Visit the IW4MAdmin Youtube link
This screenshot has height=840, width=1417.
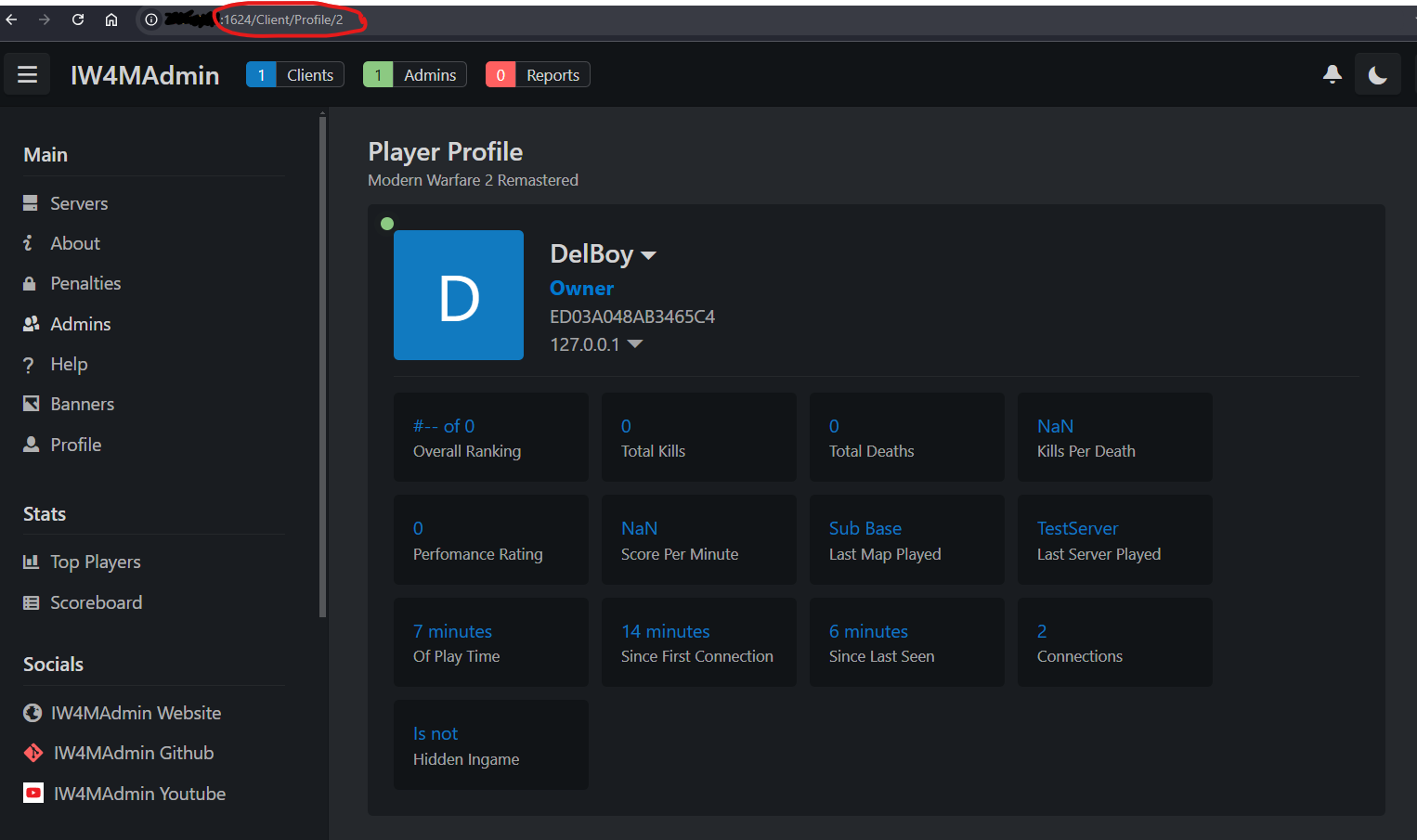click(x=139, y=794)
